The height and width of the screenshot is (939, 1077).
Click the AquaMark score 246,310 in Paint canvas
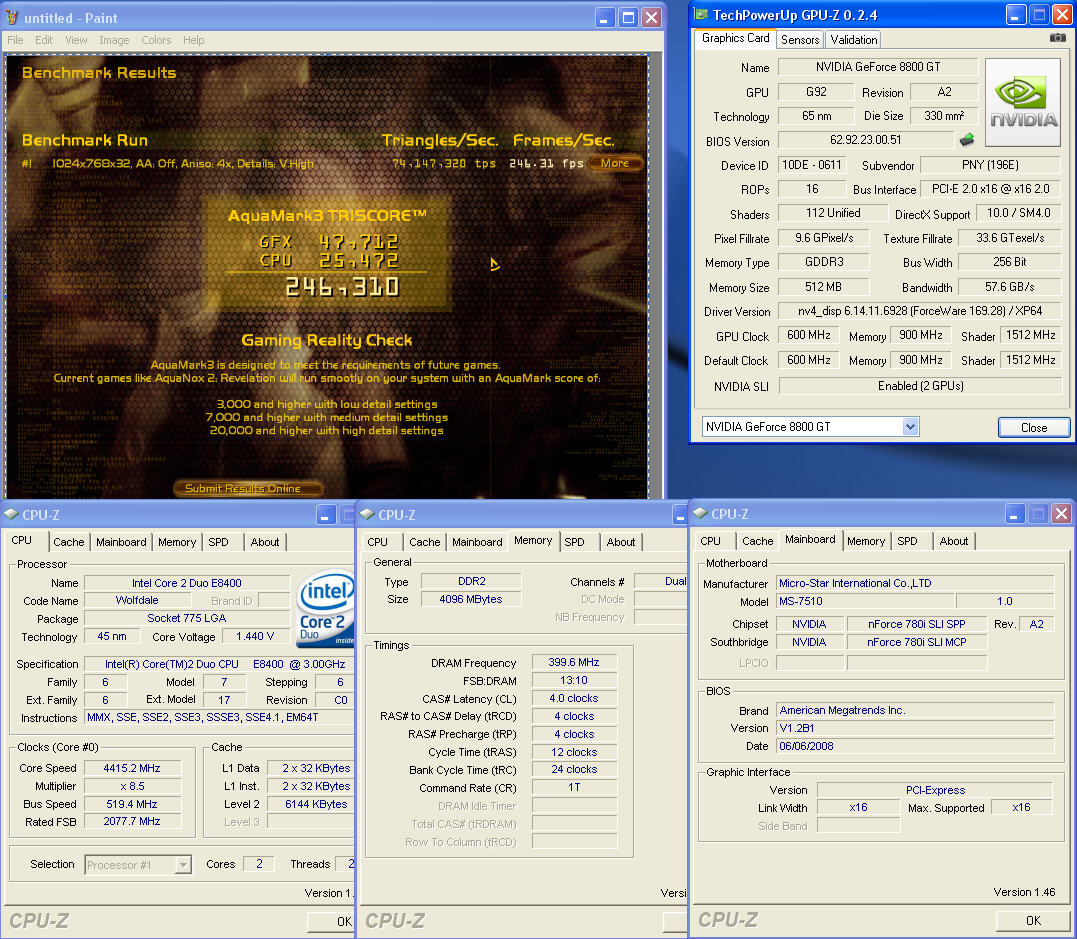click(341, 286)
